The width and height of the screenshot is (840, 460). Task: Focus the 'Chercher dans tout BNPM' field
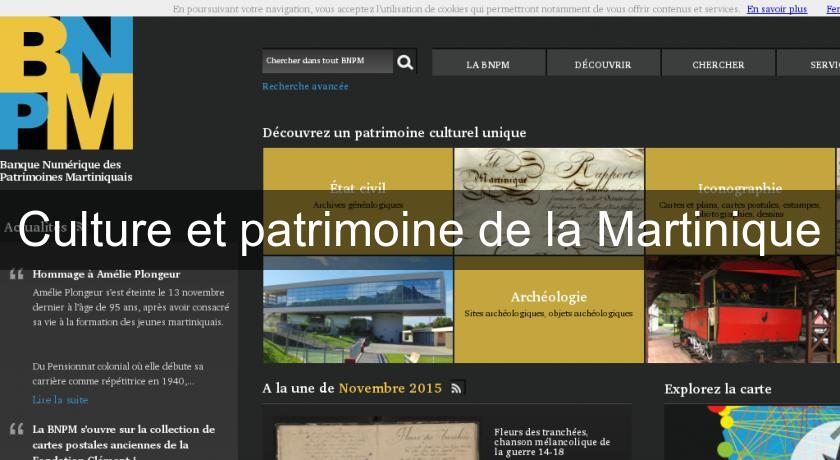pos(328,62)
